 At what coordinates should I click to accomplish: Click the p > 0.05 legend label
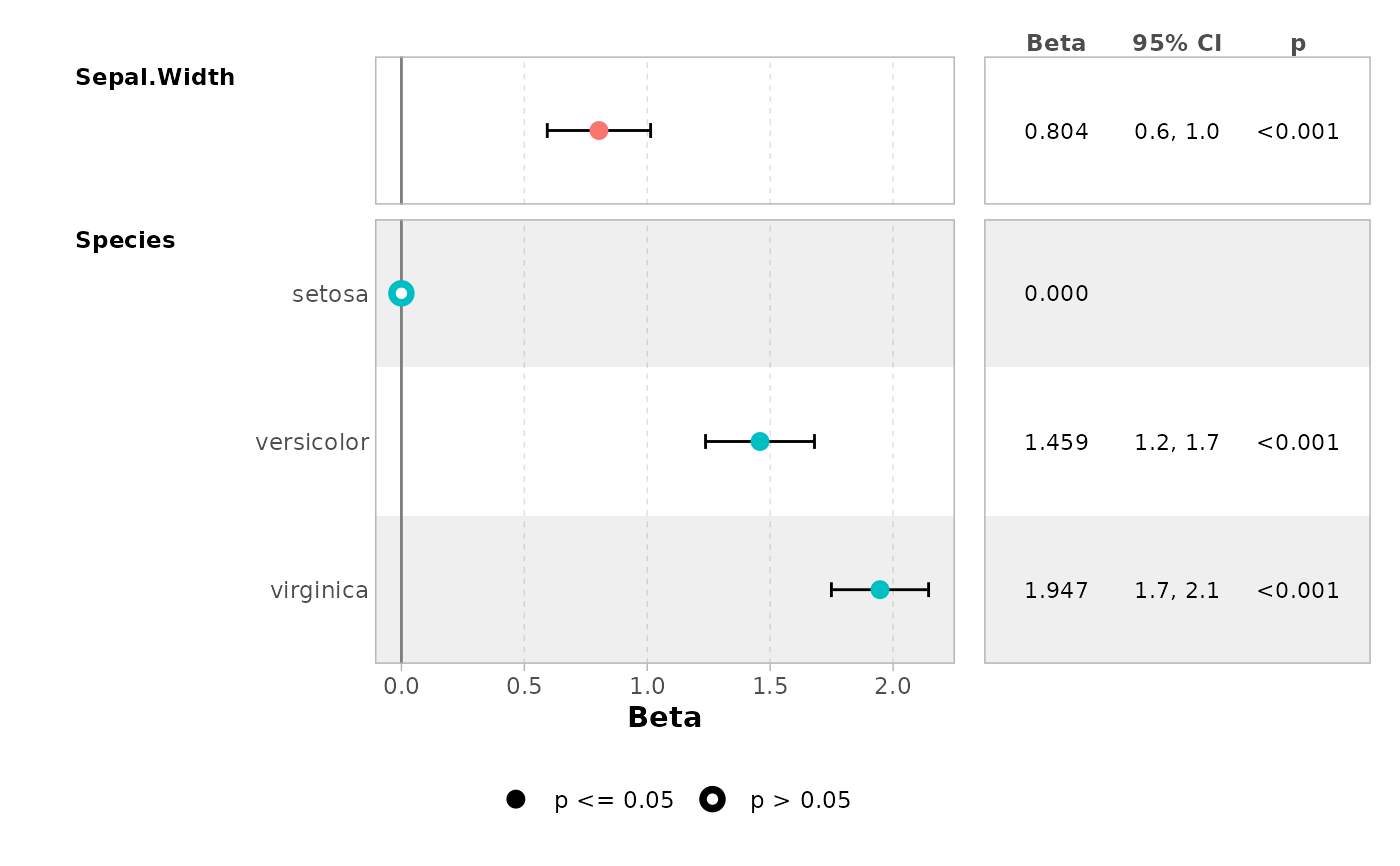point(800,801)
